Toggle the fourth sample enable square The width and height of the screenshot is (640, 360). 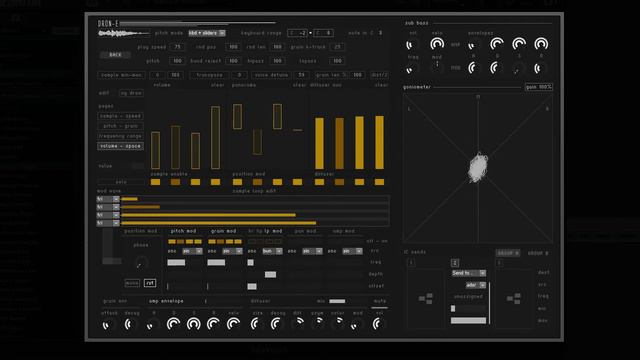pyautogui.click(x=216, y=182)
